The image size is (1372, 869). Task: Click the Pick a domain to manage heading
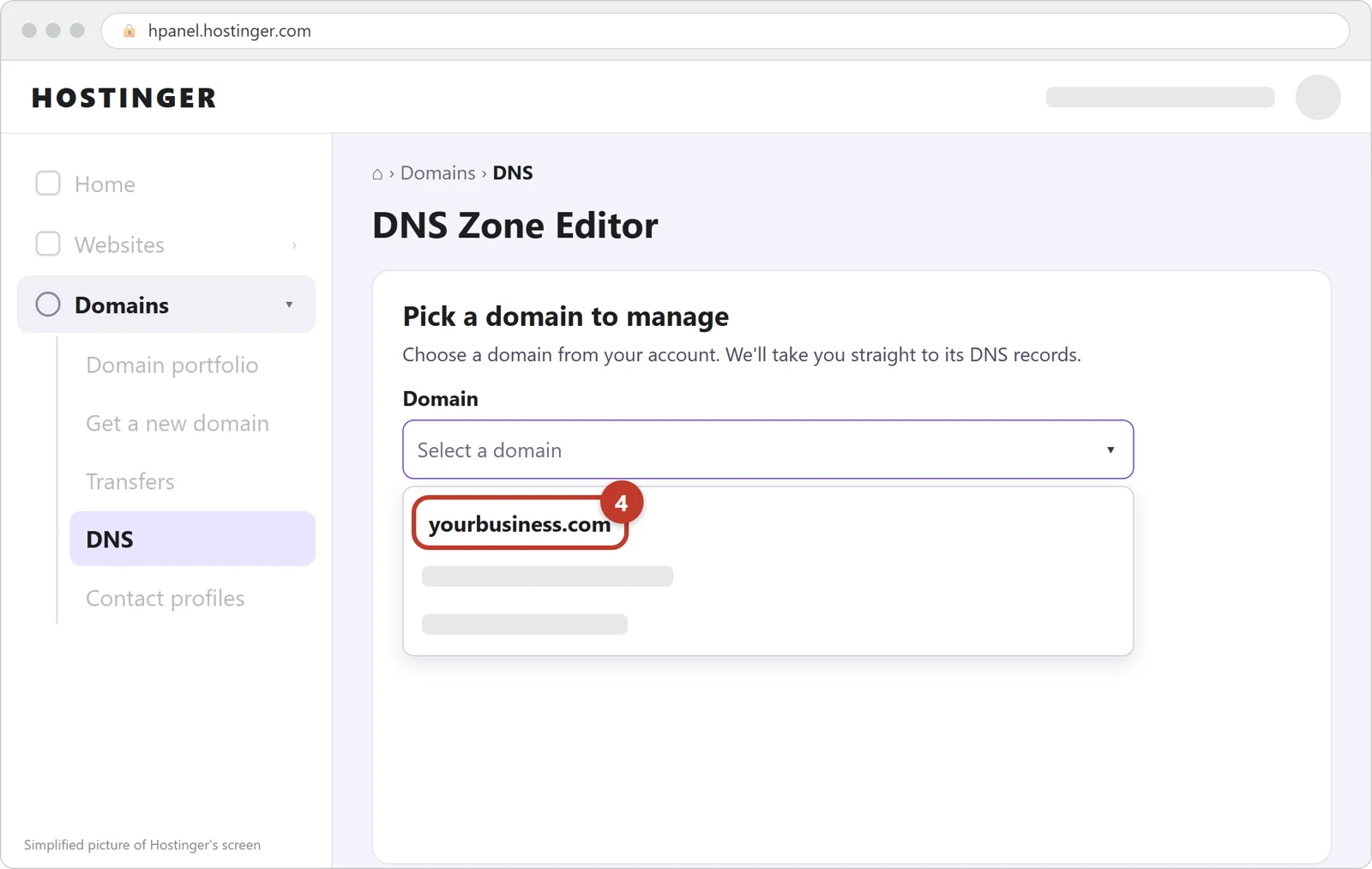(566, 317)
